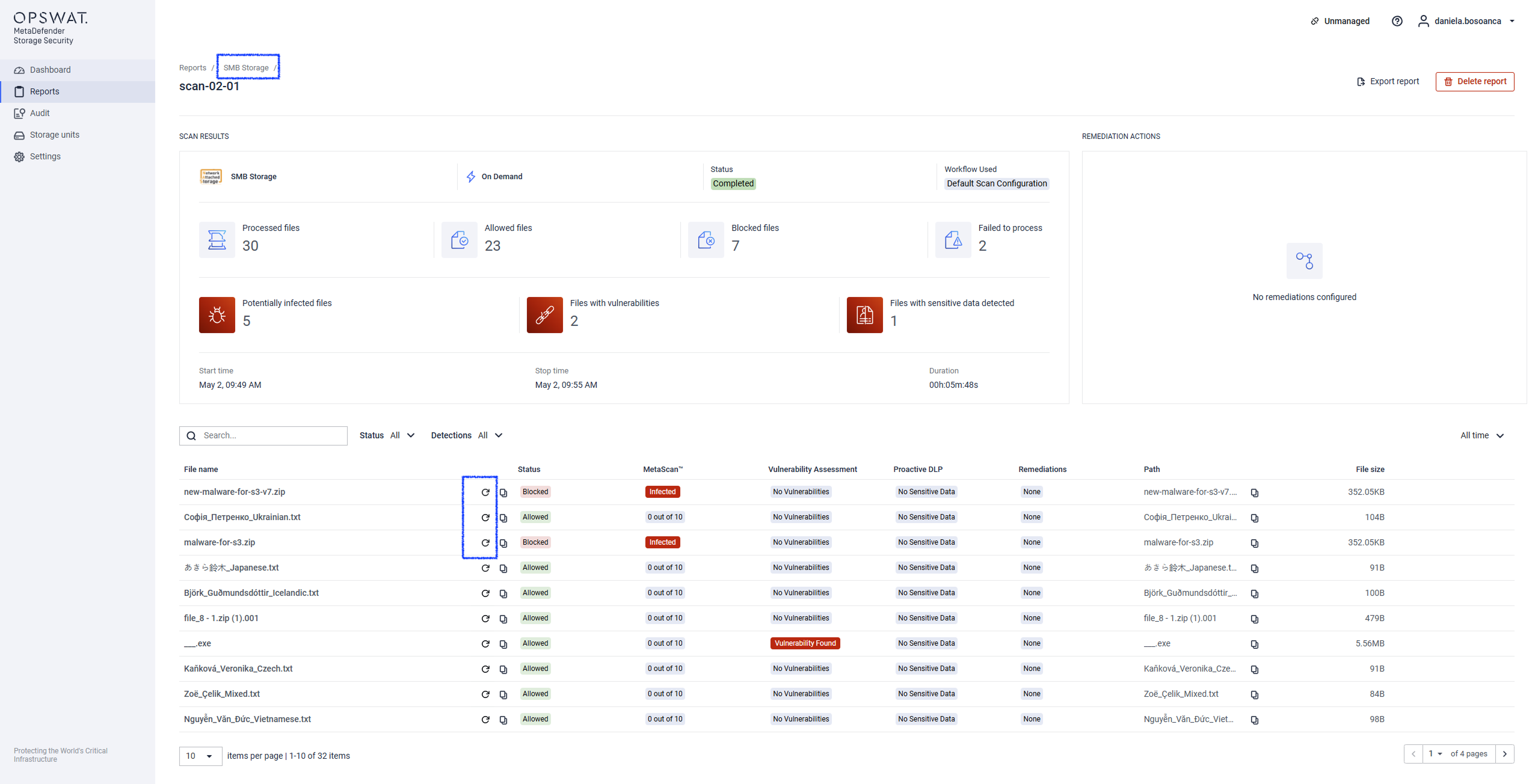The width and height of the screenshot is (1538, 784).
Task: Click Proactive DLP column header
Action: [917, 470]
